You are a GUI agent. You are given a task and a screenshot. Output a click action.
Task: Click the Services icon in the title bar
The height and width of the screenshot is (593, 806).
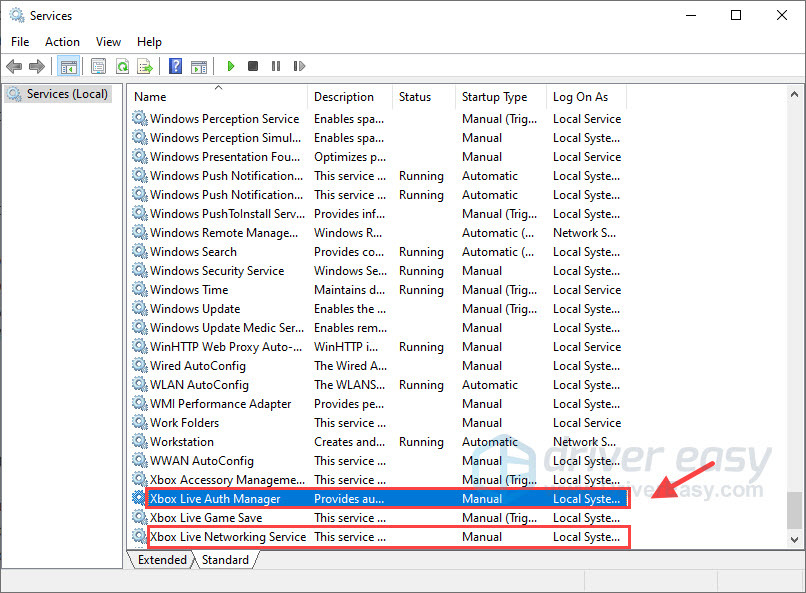tap(17, 15)
